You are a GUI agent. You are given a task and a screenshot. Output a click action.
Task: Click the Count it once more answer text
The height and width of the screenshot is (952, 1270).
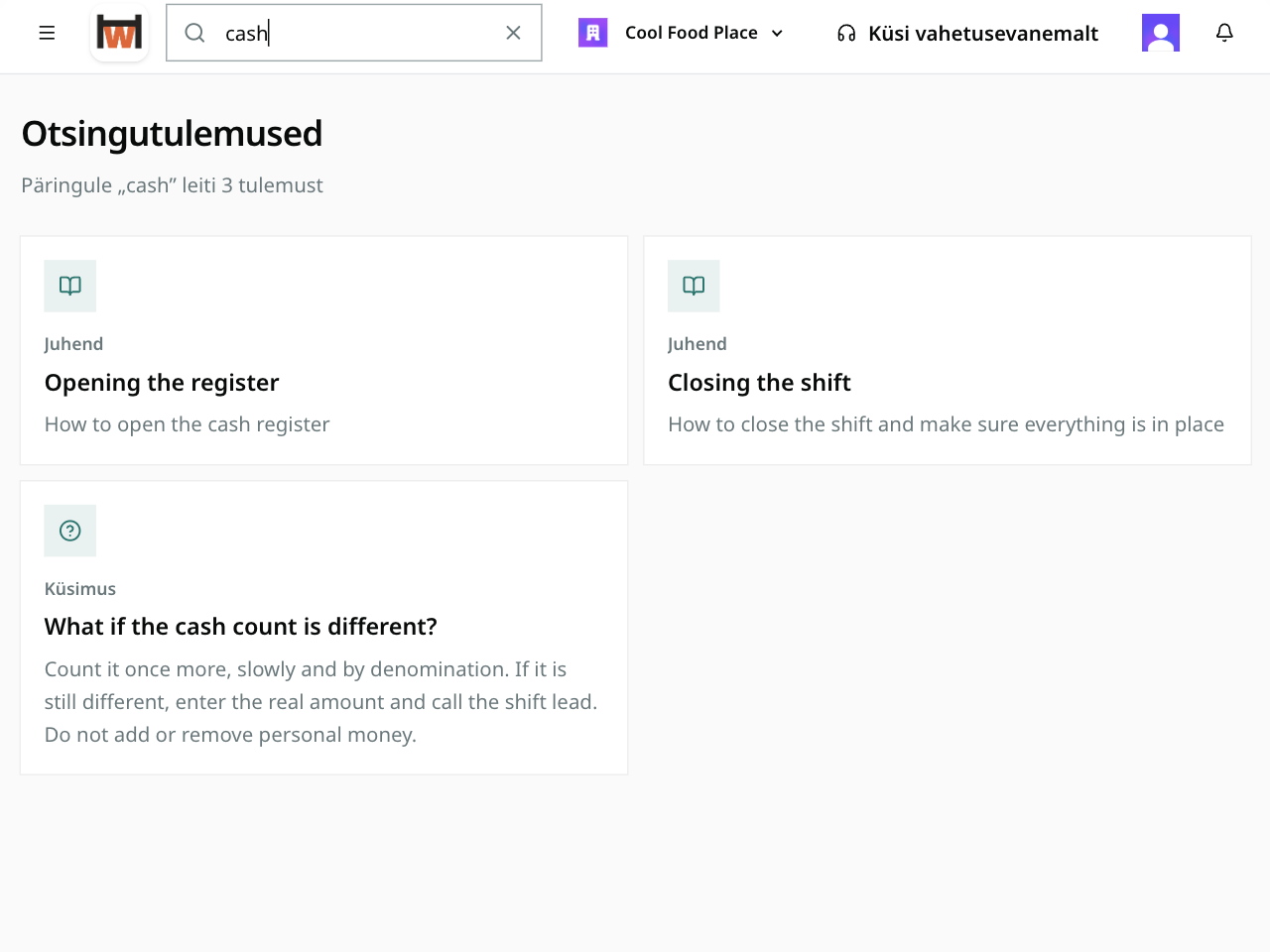[x=320, y=702]
